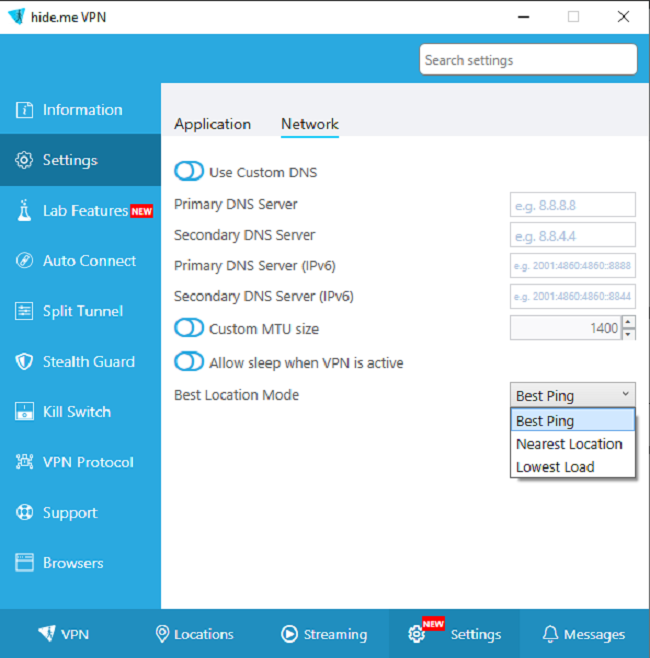
Task: Go to Kill Switch label
Action: [x=77, y=412]
